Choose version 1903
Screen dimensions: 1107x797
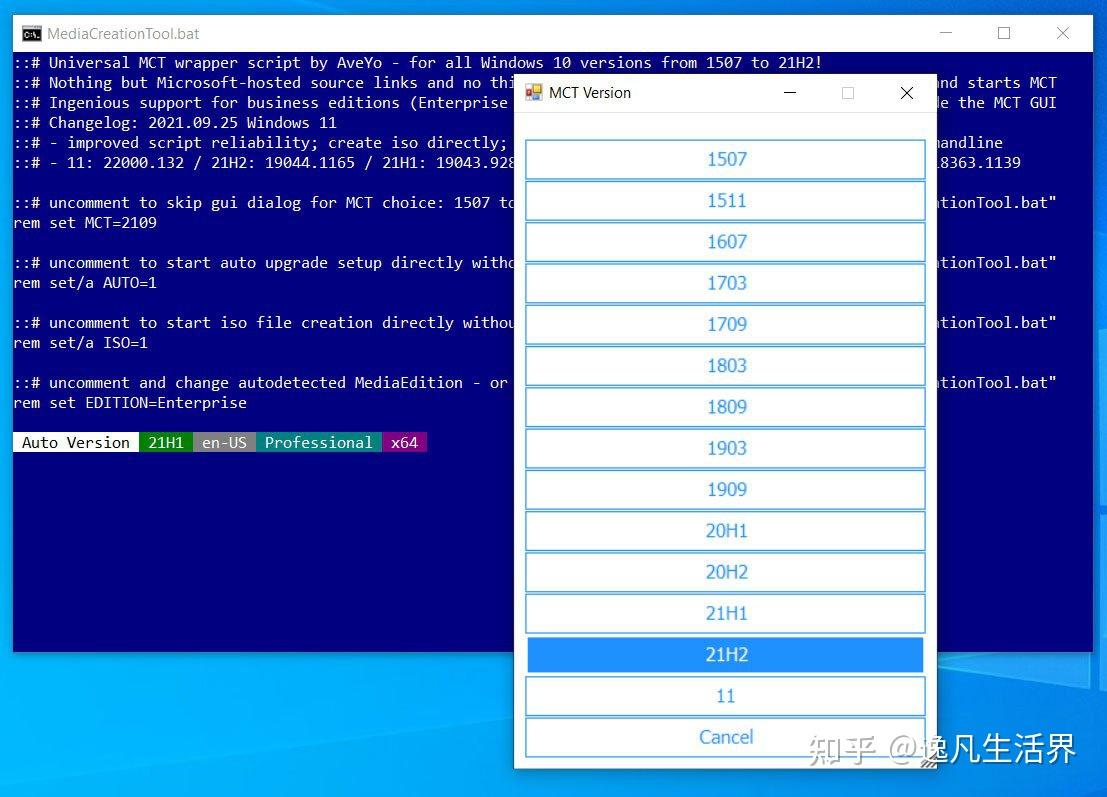tap(725, 448)
